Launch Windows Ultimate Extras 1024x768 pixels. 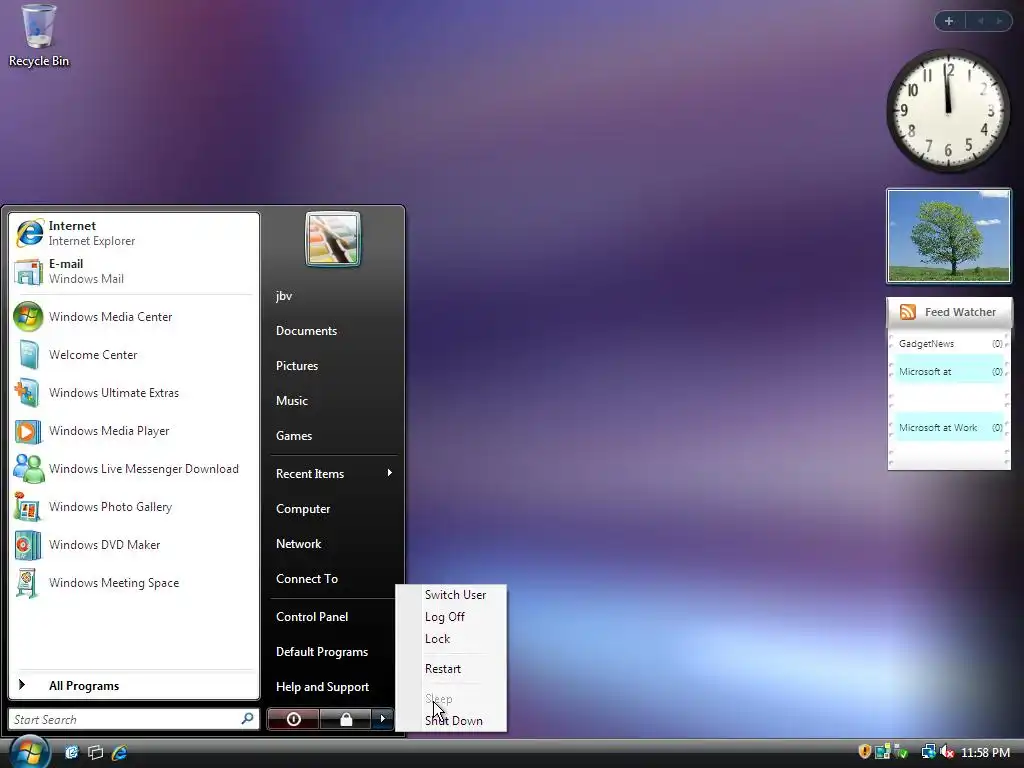(134, 392)
